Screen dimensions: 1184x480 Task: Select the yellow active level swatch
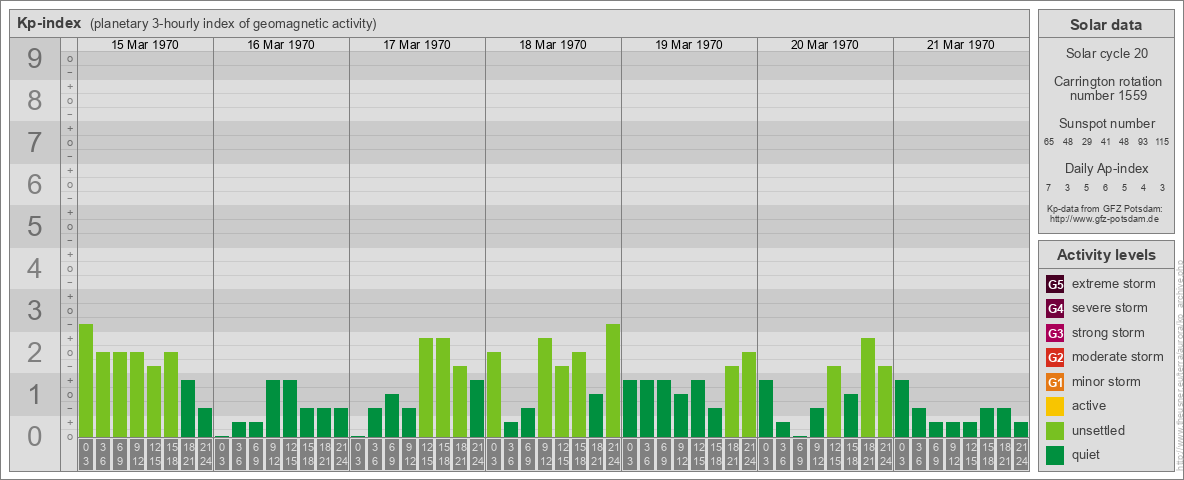click(1056, 406)
